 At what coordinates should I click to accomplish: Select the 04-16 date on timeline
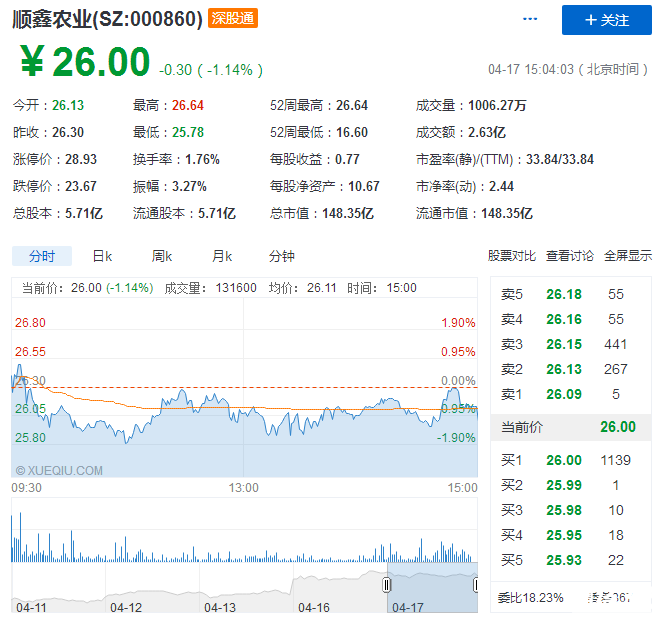coord(314,608)
